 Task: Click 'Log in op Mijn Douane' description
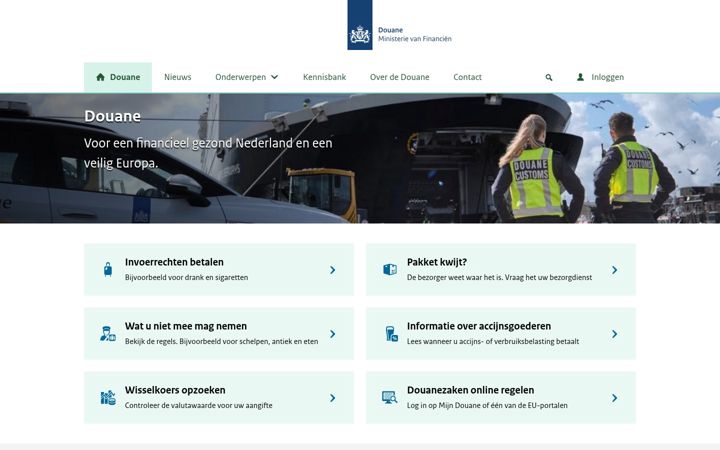[x=487, y=405]
